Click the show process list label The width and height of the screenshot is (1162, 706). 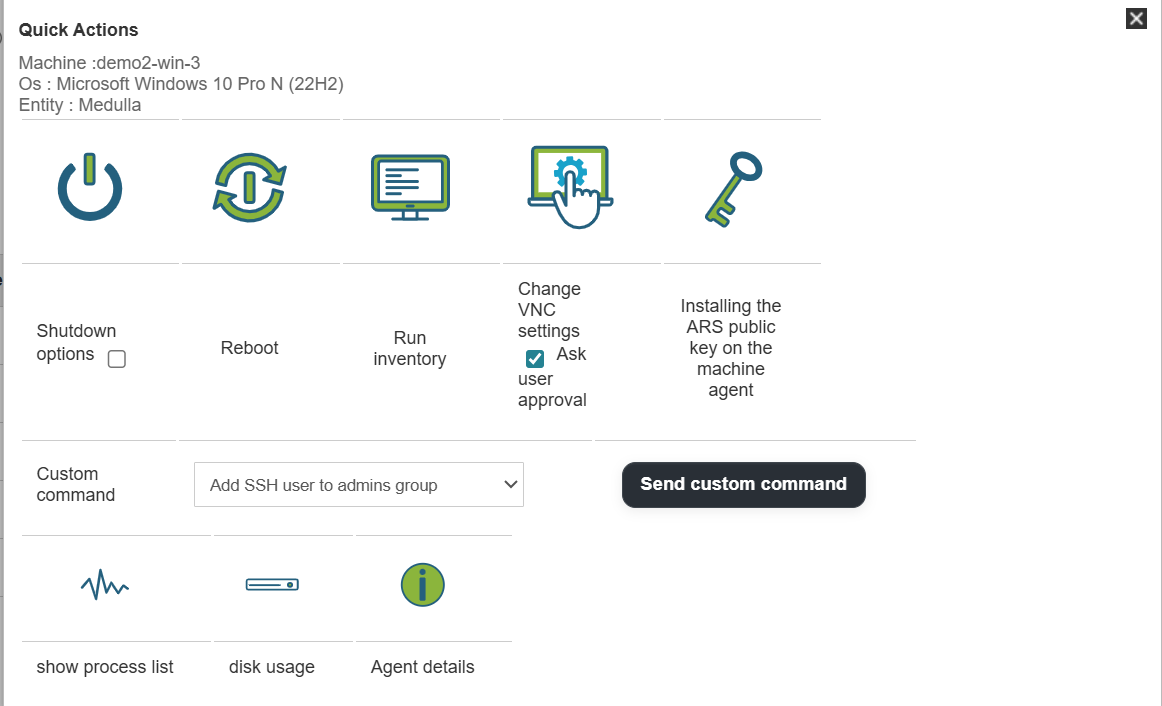pyautogui.click(x=105, y=667)
